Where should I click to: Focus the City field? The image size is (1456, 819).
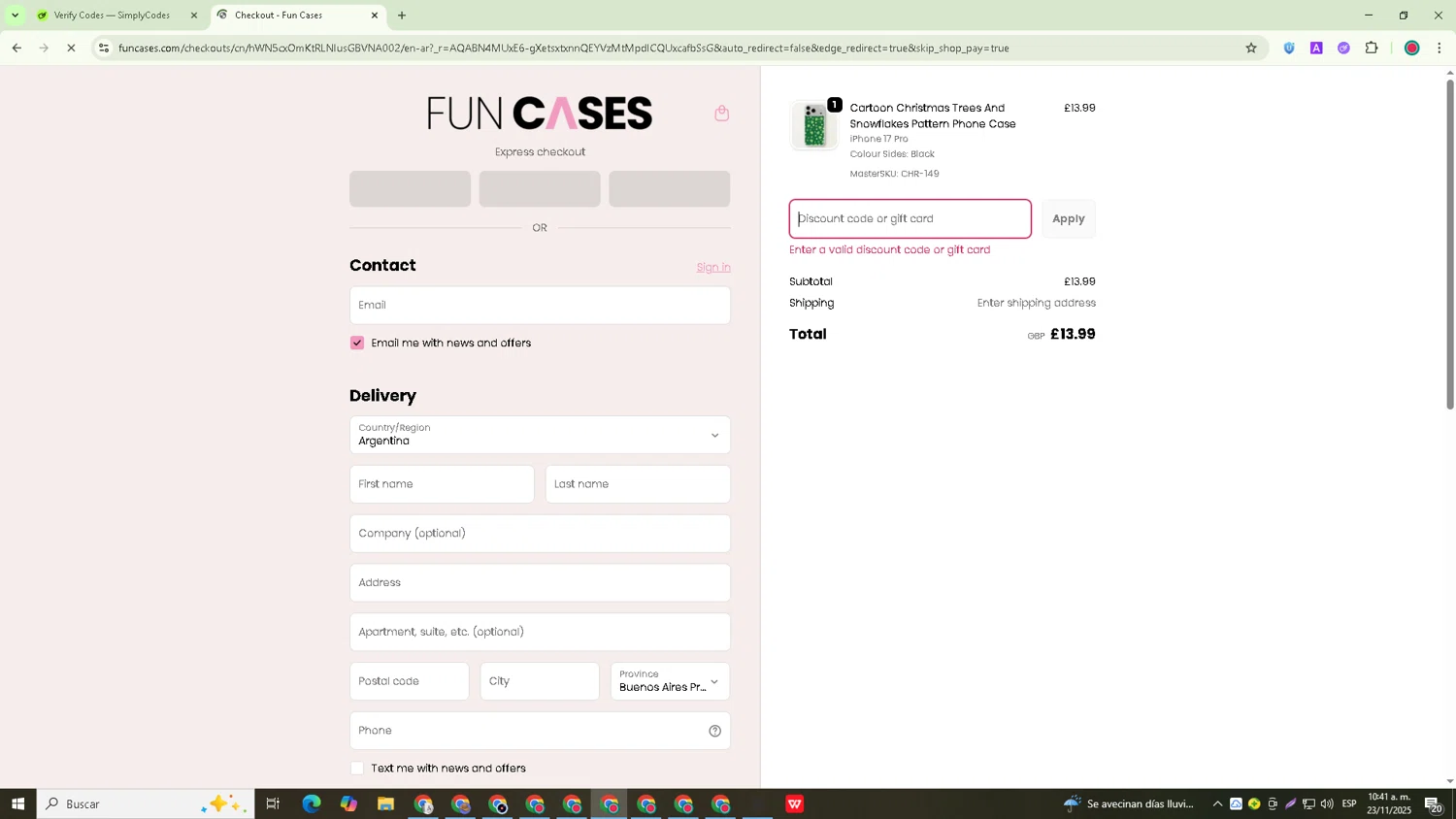[540, 681]
